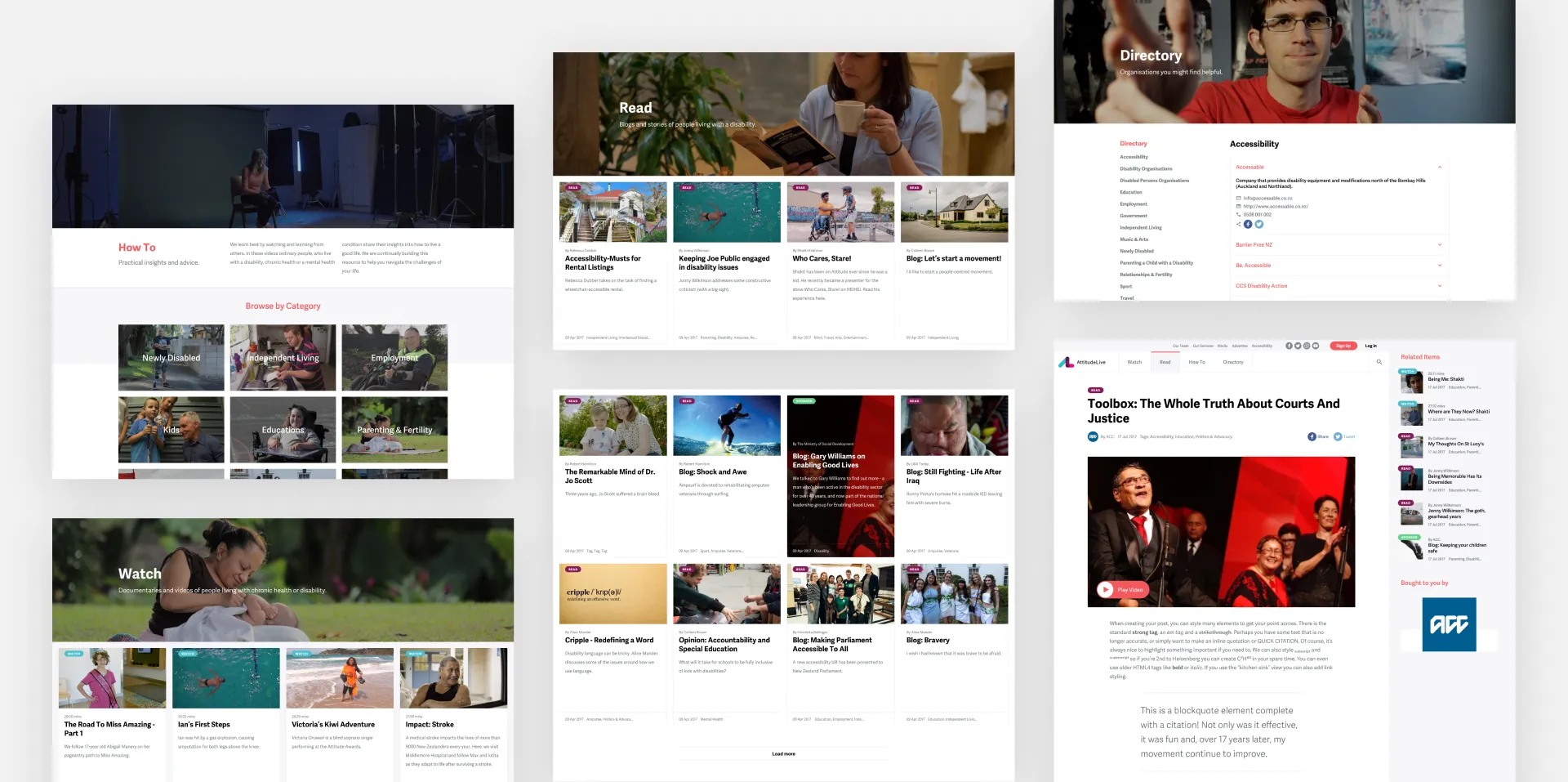
Task: Open the YouTube icon in the article header
Action: [x=1316, y=346]
